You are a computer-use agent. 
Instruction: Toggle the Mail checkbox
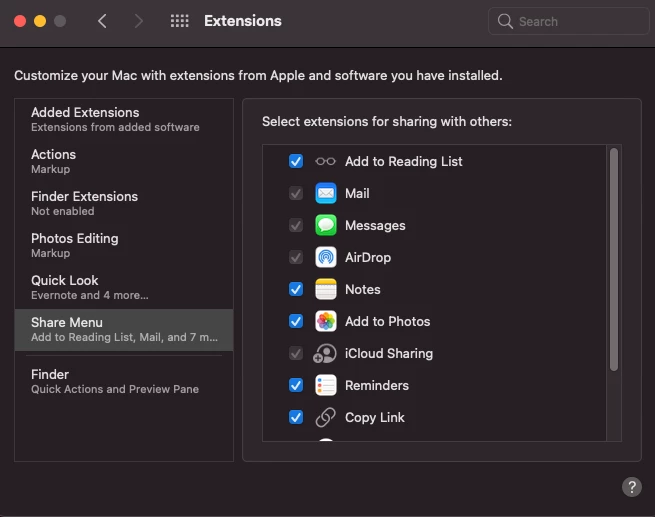click(296, 193)
